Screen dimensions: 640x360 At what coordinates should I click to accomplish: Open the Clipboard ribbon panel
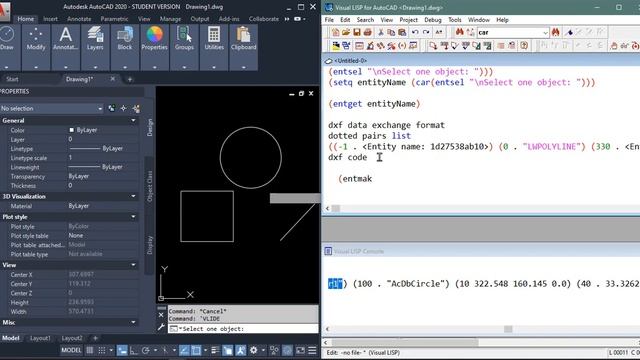tap(244, 47)
